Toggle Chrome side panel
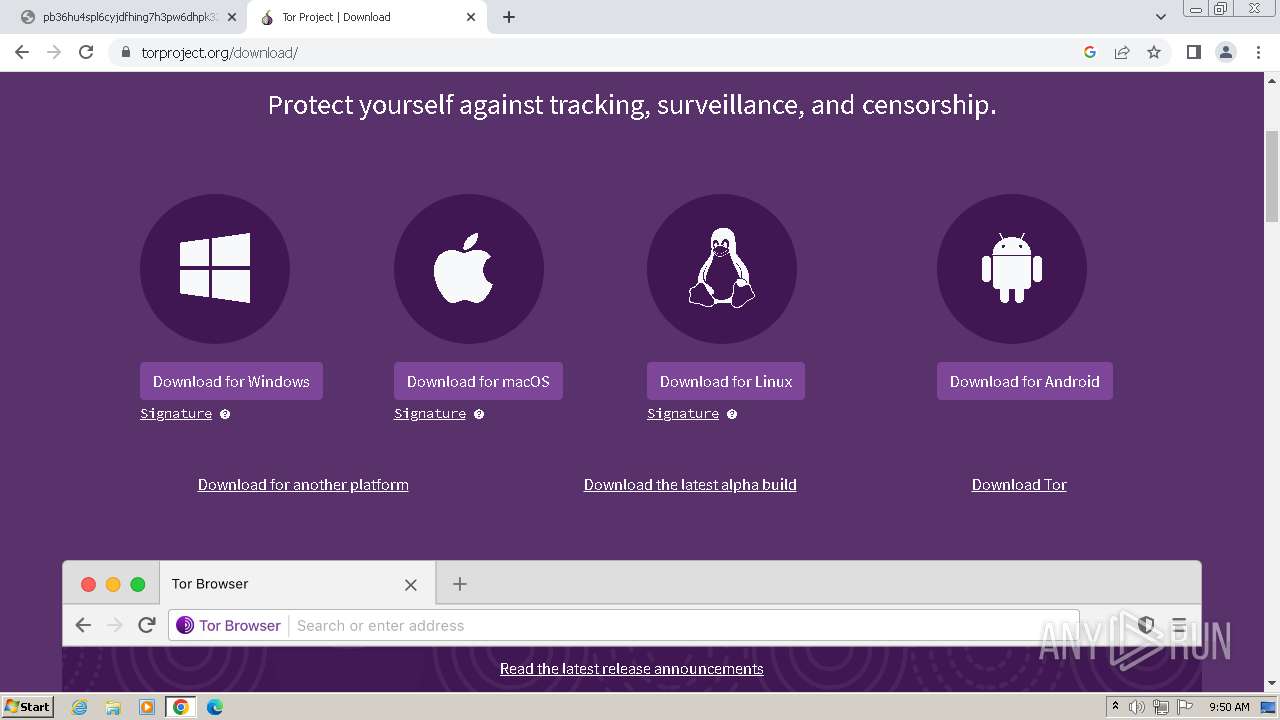Image resolution: width=1280 pixels, height=720 pixels. click(x=1193, y=52)
